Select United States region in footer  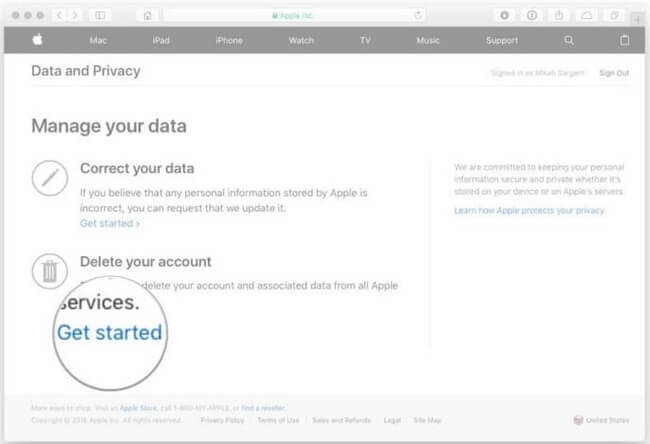coord(601,420)
